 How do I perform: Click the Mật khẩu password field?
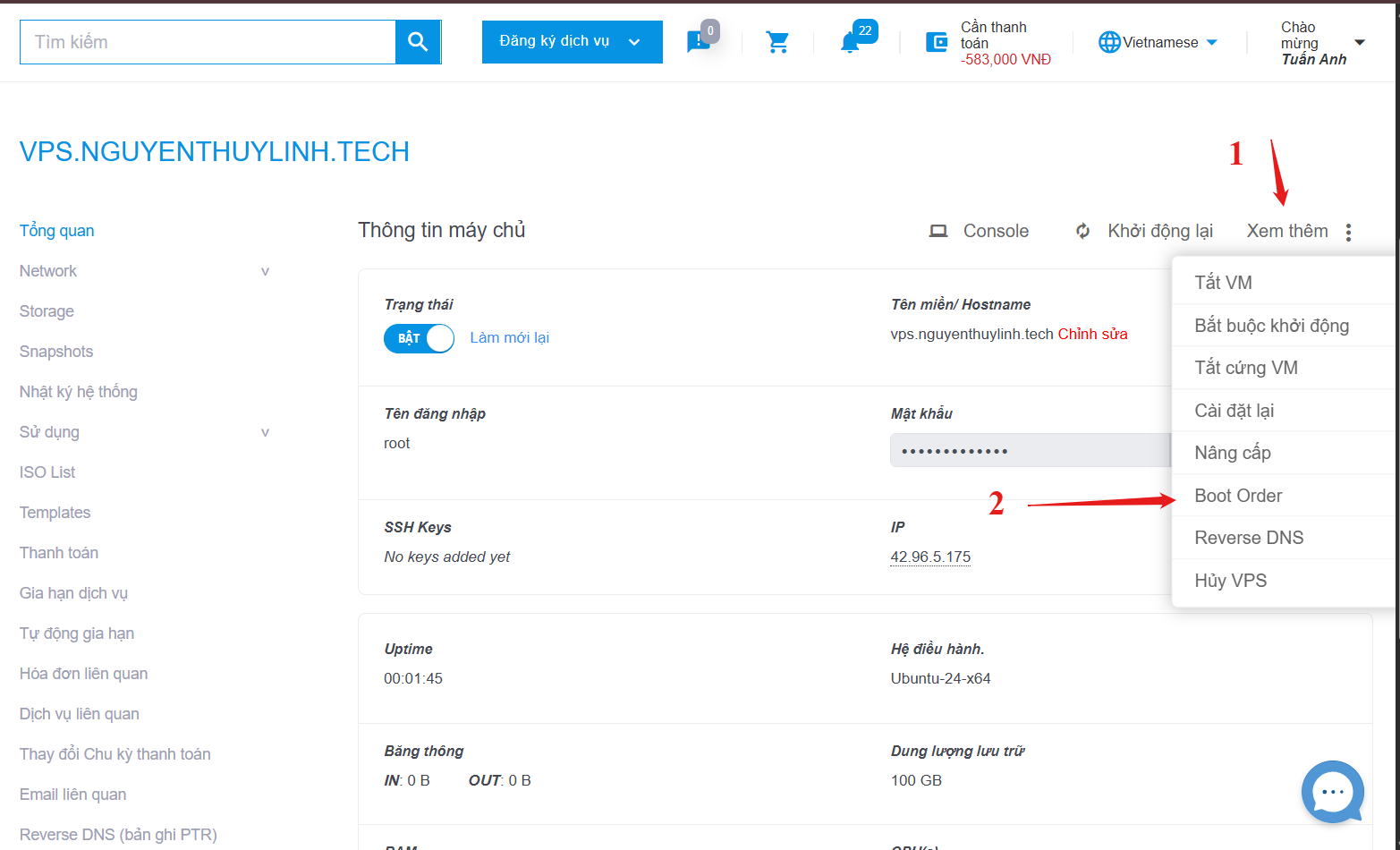pos(1031,451)
